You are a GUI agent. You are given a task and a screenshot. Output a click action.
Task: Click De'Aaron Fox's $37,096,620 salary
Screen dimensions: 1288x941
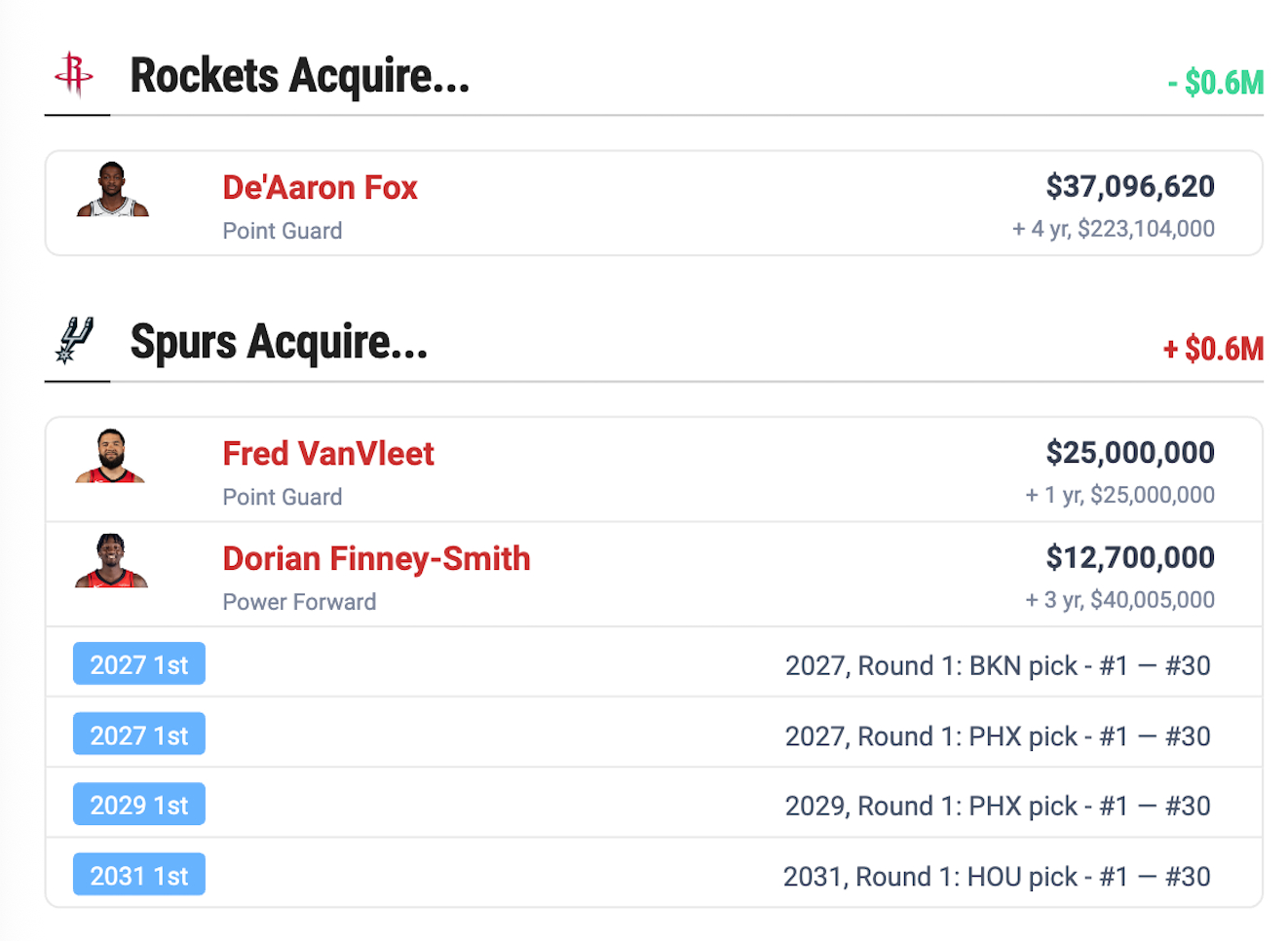tap(1129, 186)
